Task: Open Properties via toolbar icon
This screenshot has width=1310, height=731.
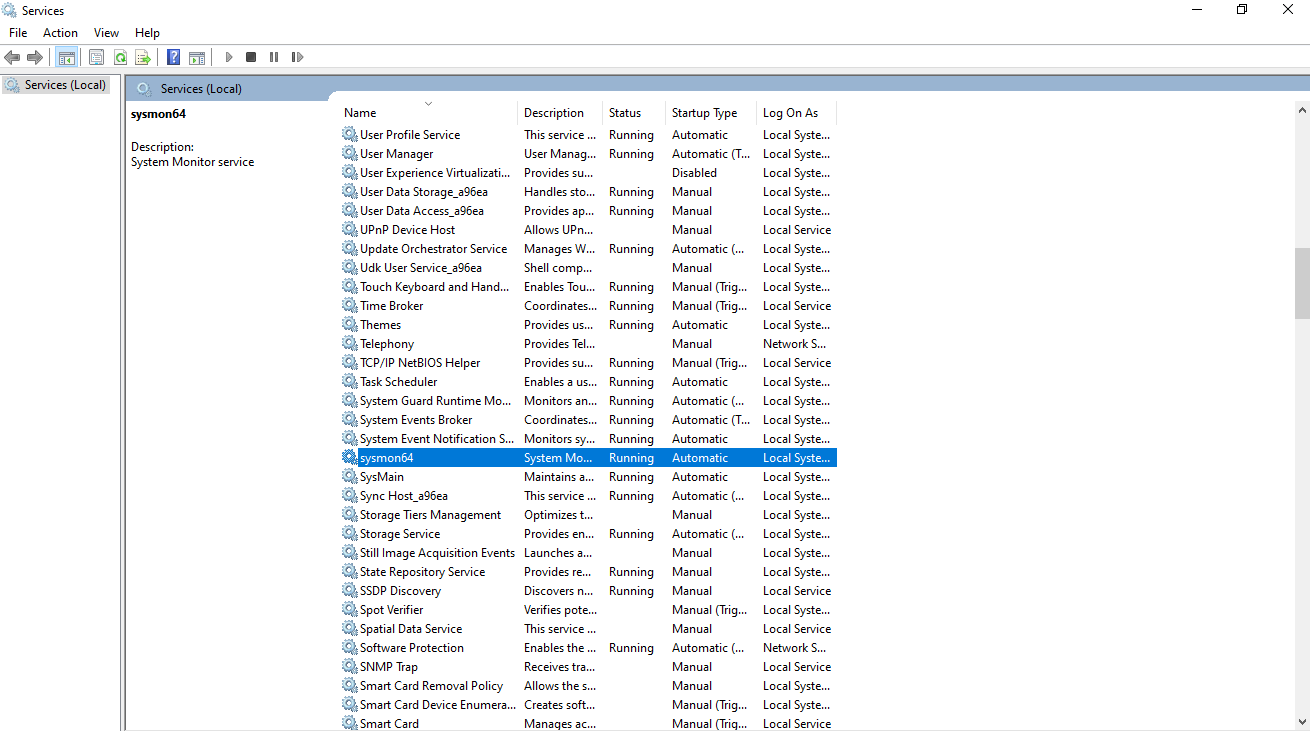Action: (97, 57)
